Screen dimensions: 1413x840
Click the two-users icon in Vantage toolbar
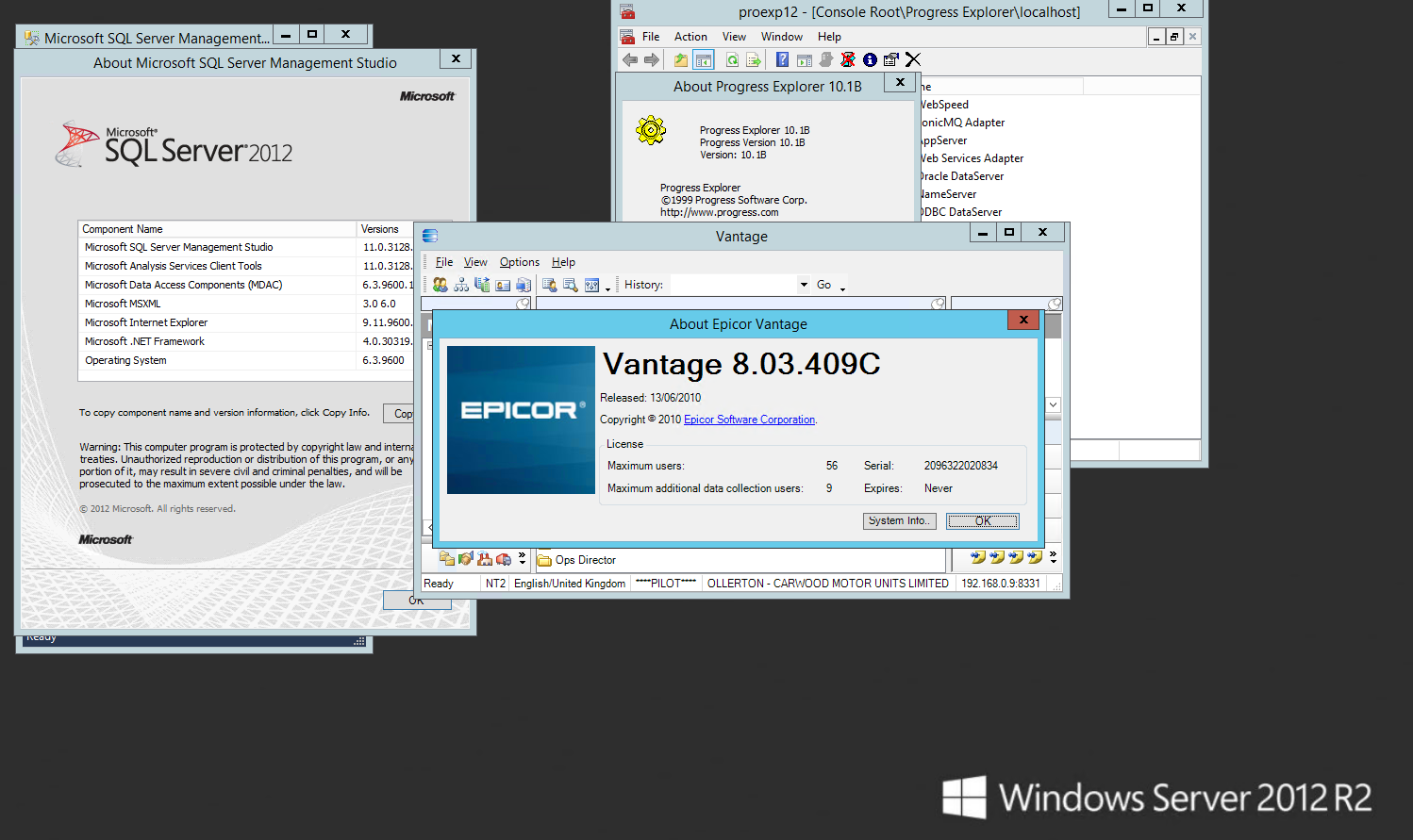441,285
